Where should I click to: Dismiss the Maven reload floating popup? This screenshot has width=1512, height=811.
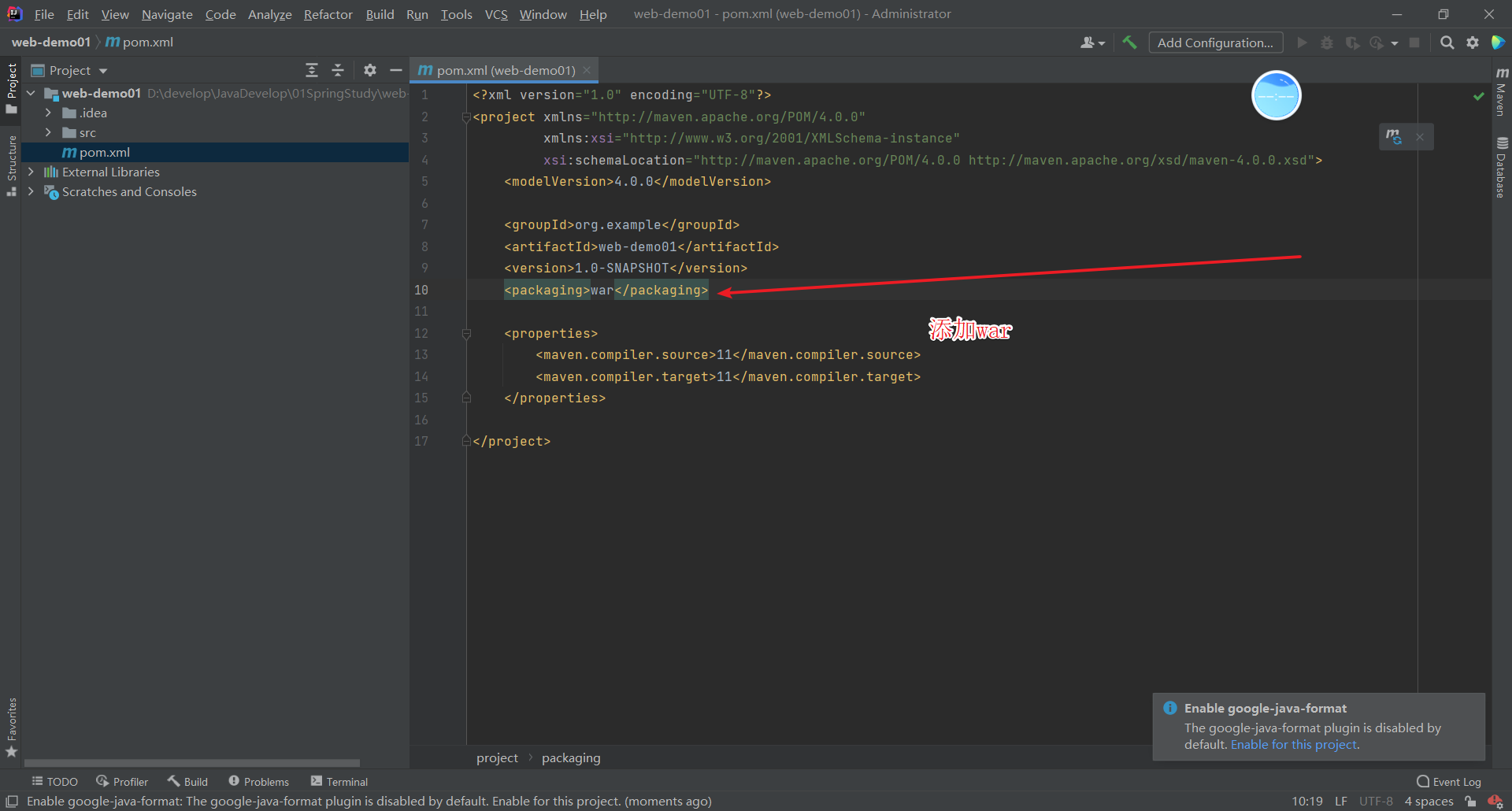tap(1420, 137)
